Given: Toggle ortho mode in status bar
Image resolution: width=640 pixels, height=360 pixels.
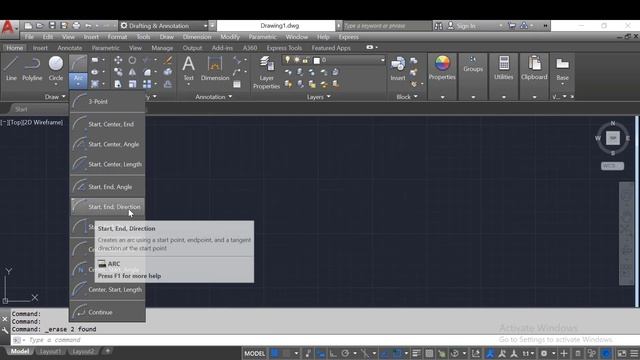Looking at the screenshot, I should [x=333, y=353].
